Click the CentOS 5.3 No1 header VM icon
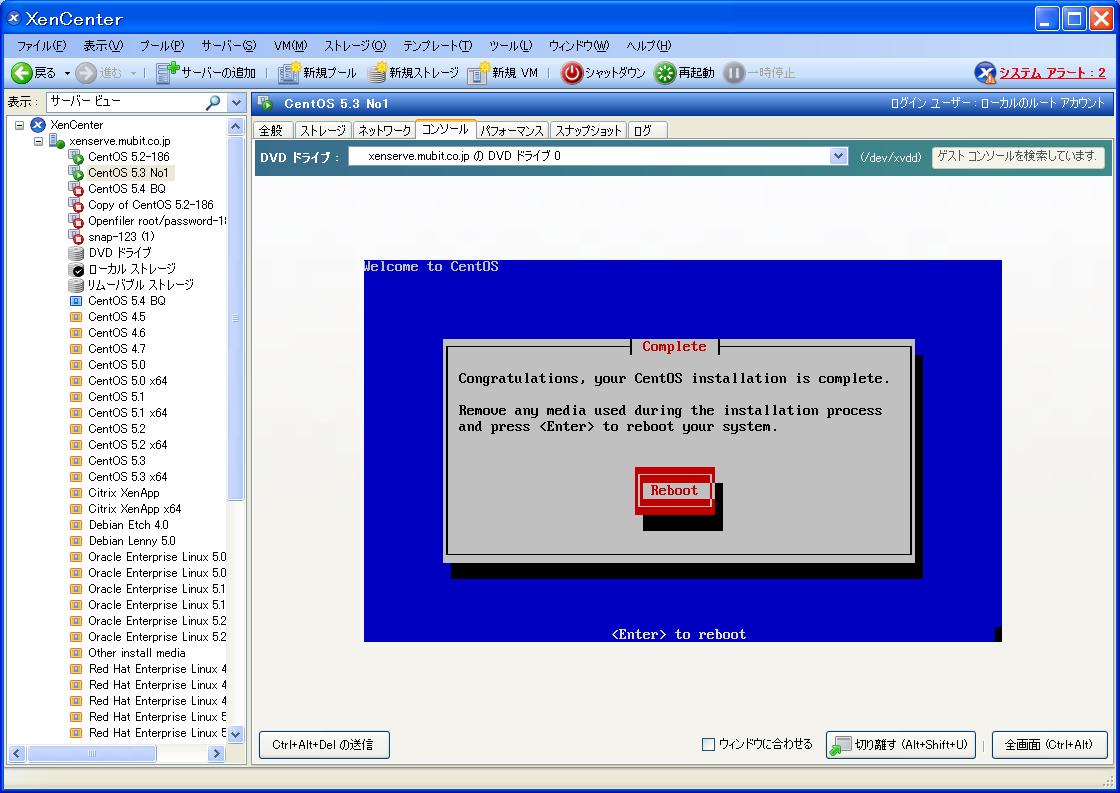Screen dimensions: 1120x793 266,104
